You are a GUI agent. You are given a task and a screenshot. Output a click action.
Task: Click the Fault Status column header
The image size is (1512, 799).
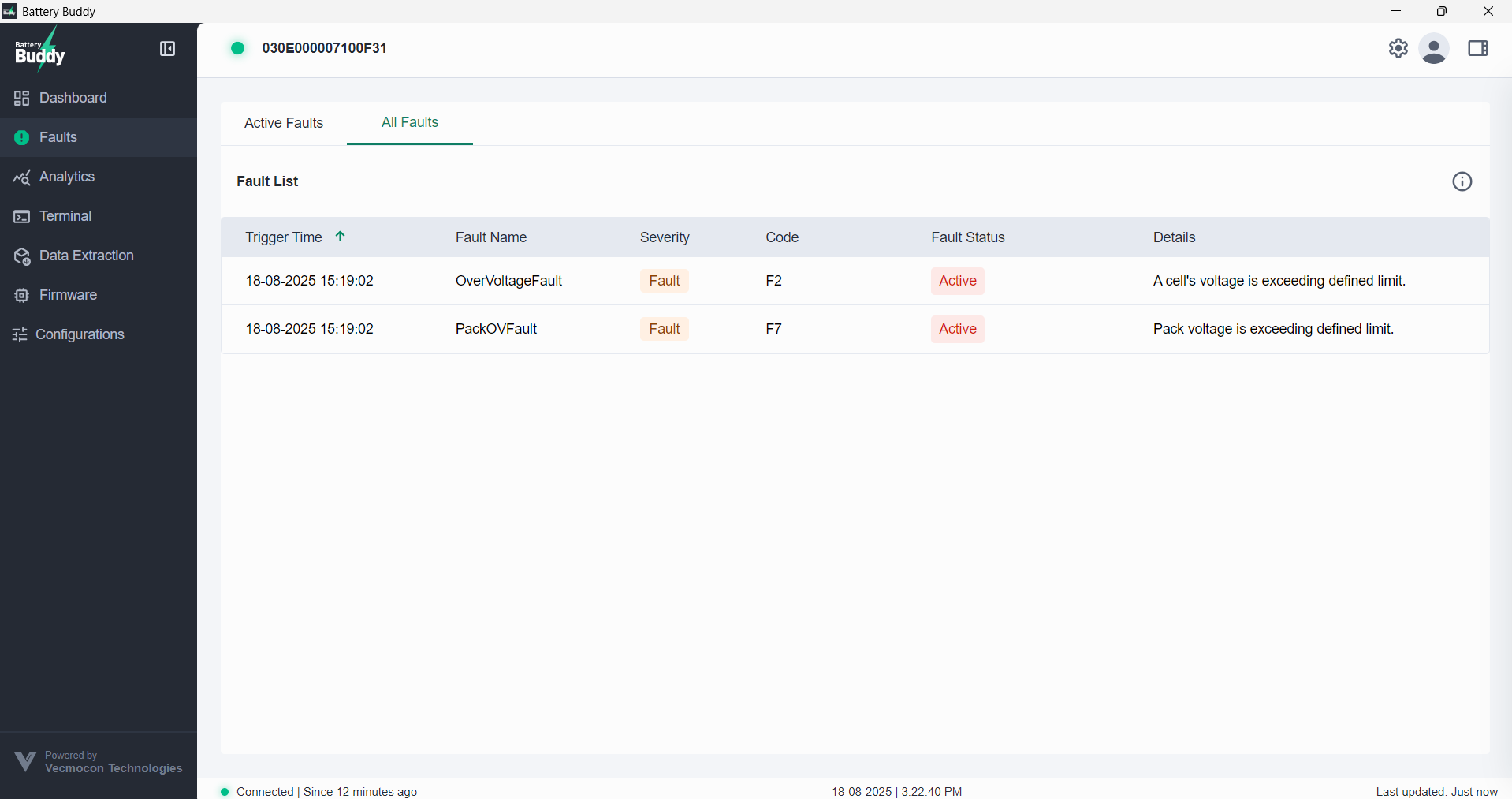click(x=967, y=237)
